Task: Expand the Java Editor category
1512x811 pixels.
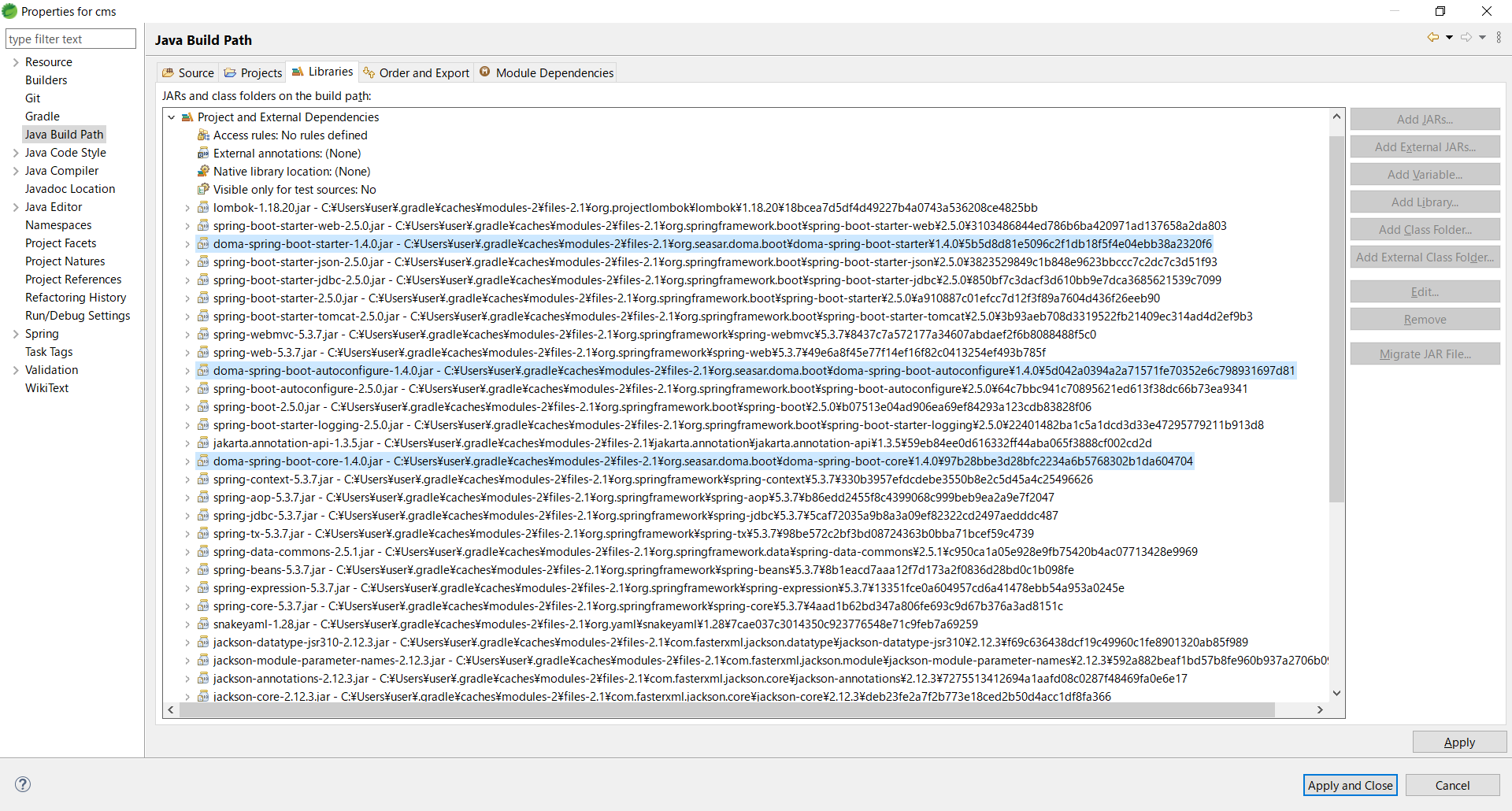Action: [x=15, y=207]
